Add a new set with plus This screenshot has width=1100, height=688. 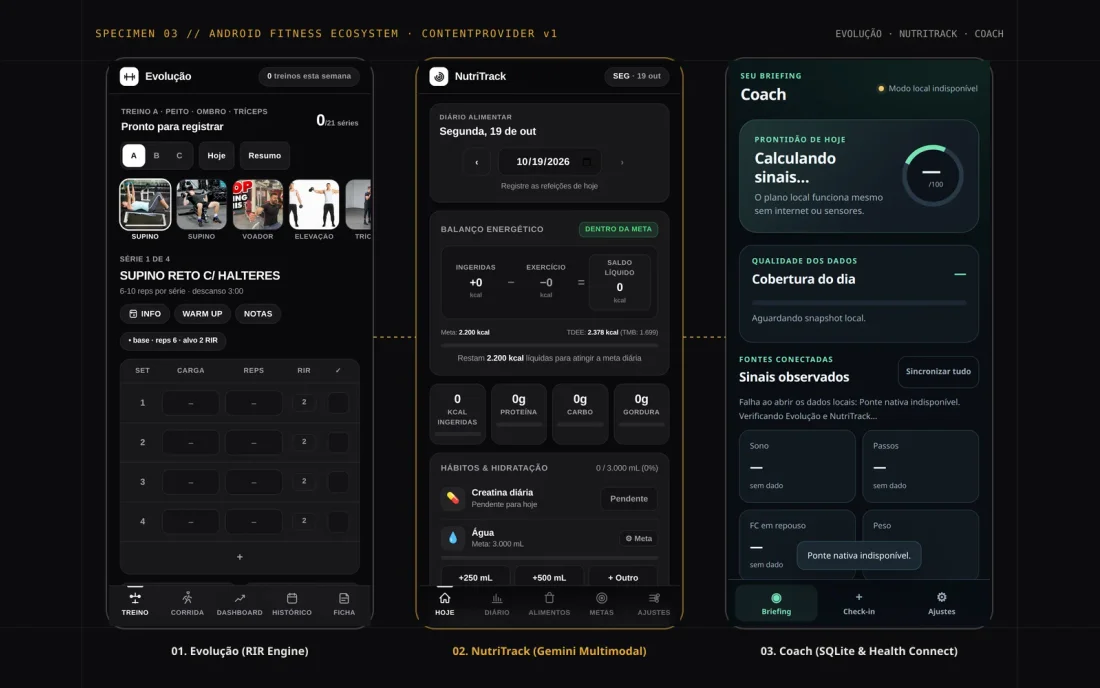click(240, 557)
